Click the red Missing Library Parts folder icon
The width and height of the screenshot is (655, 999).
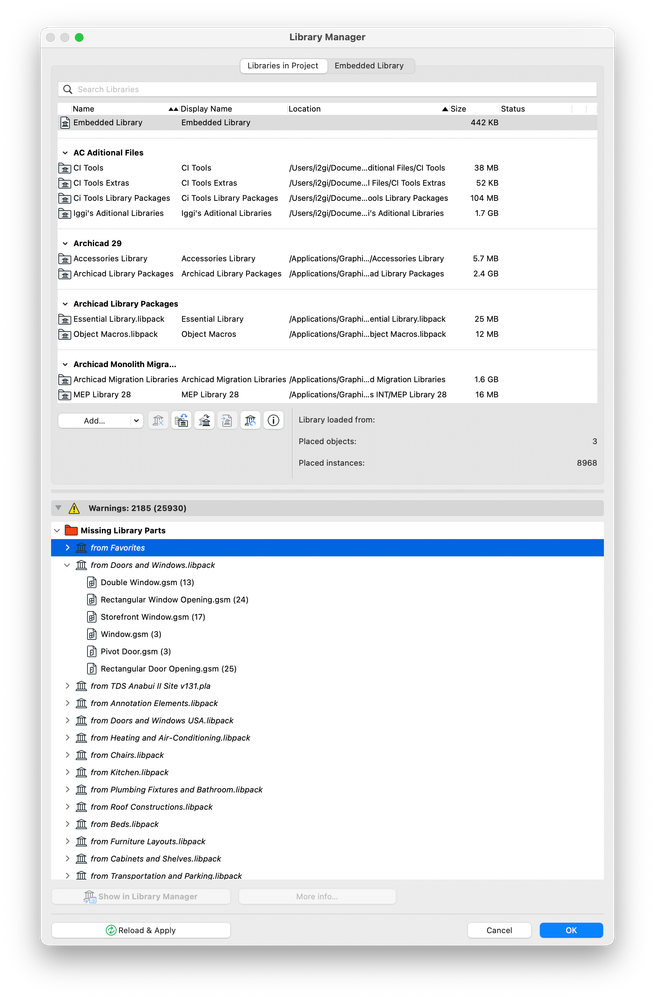click(71, 531)
